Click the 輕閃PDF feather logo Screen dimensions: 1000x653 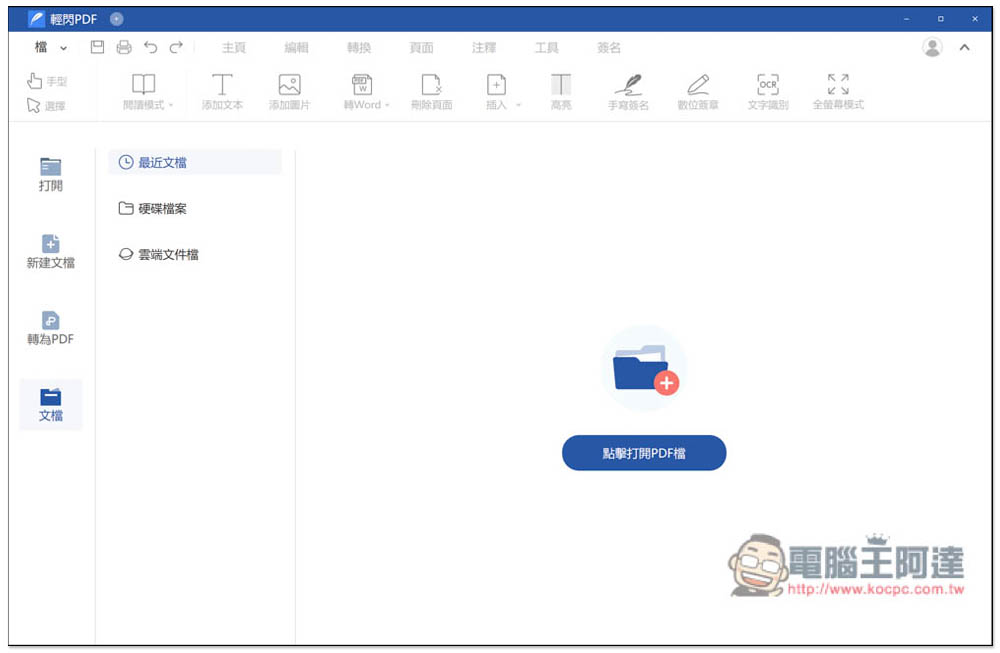(36, 19)
